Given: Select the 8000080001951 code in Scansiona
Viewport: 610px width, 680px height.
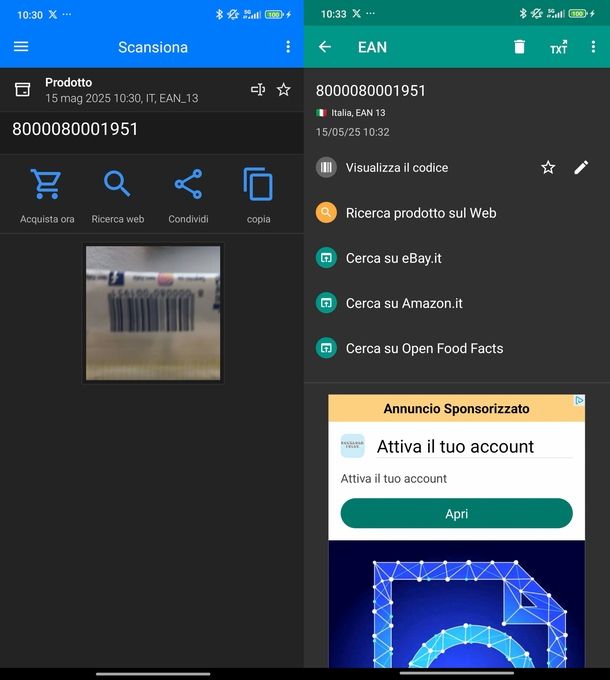Looking at the screenshot, I should (75, 129).
